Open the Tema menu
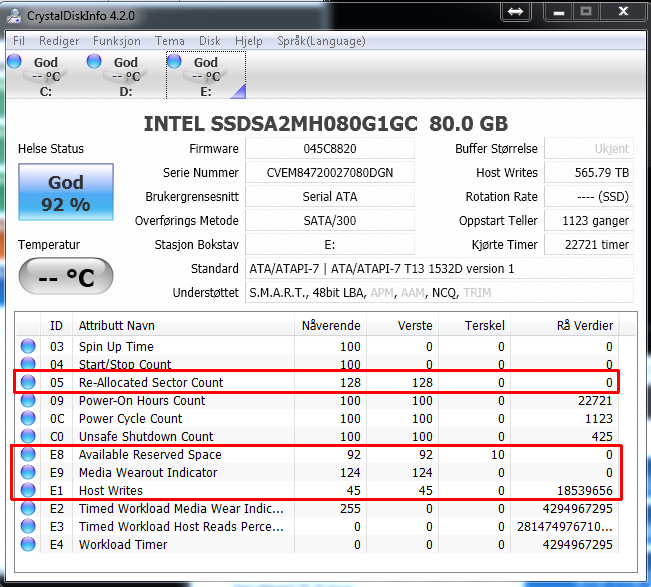The width and height of the screenshot is (651, 587). (169, 41)
